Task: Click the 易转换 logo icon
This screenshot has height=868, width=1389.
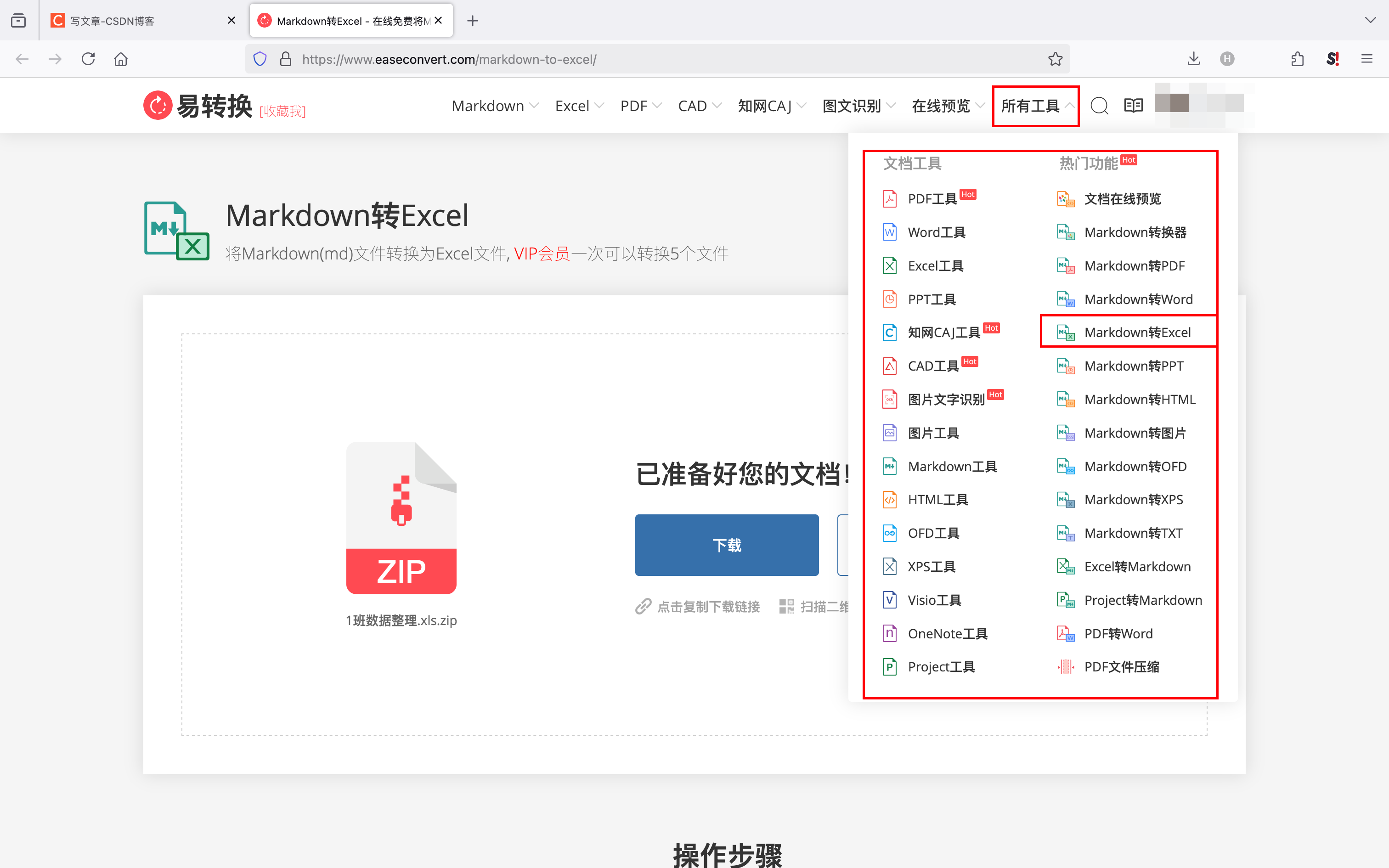Action: click(158, 106)
